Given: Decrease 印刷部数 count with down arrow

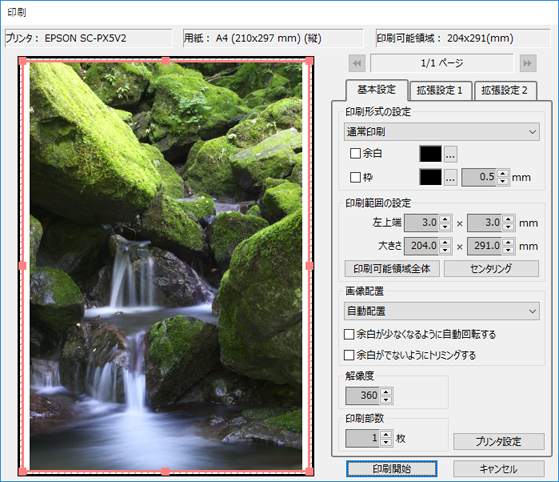Looking at the screenshot, I should click(x=386, y=442).
